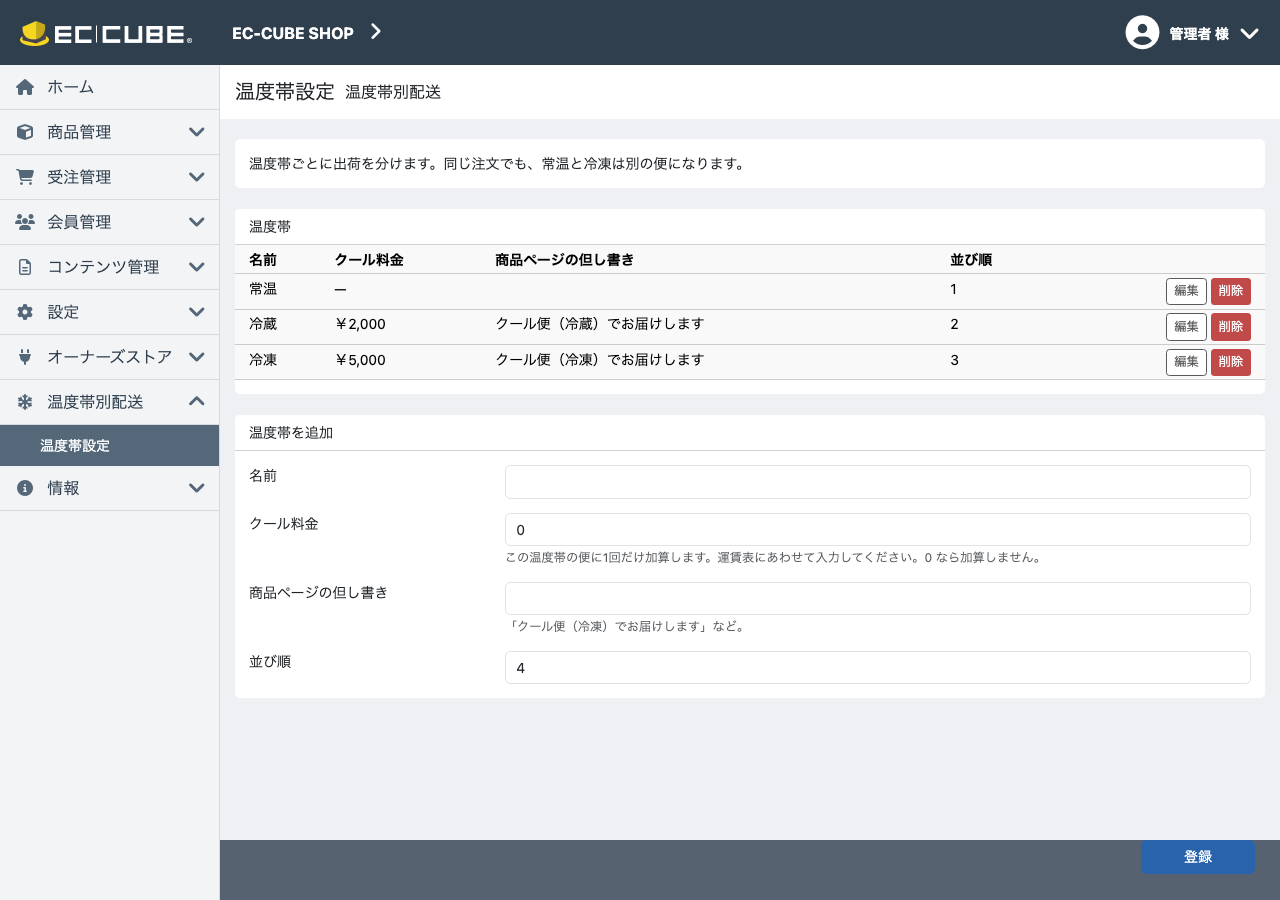Expand the 受注管理 menu chevron
The height and width of the screenshot is (900, 1280).
(197, 177)
